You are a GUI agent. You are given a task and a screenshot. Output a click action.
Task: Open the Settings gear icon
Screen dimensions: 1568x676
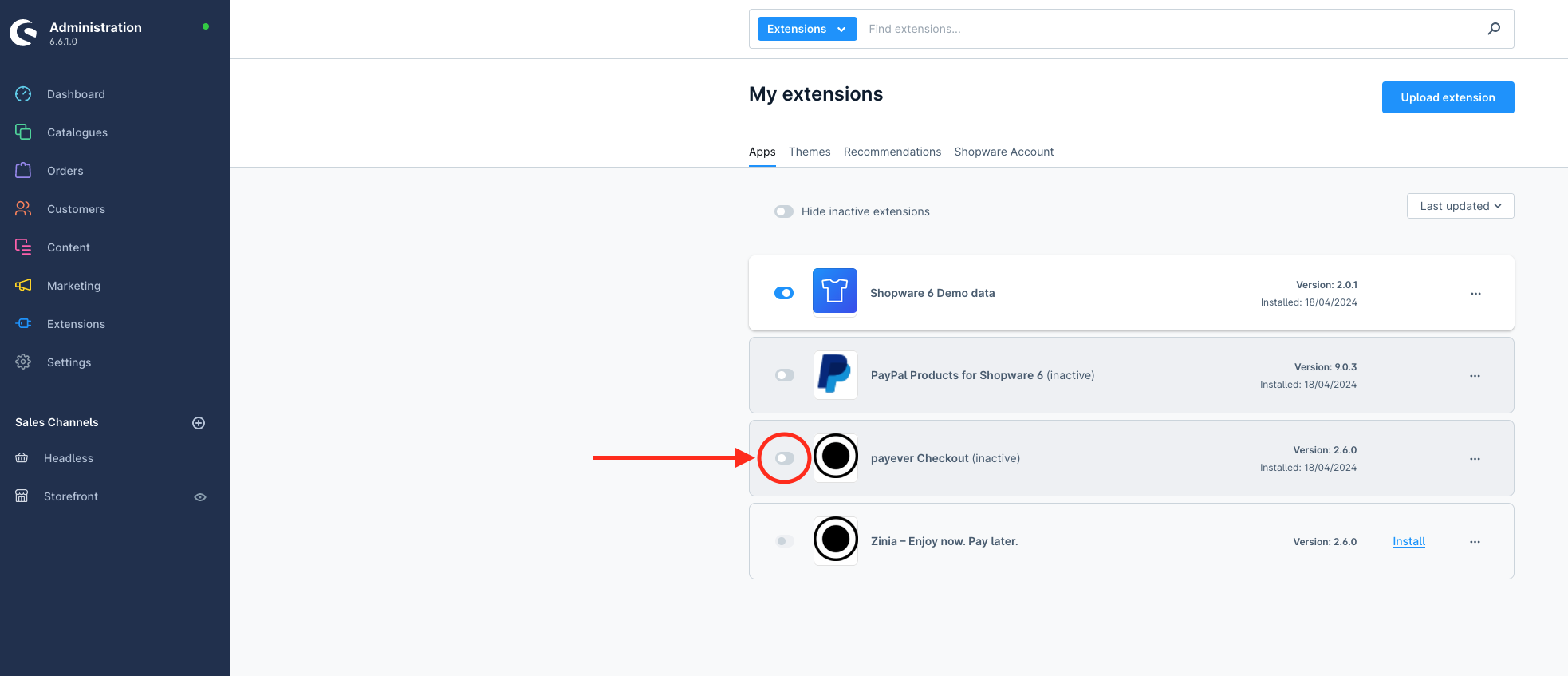[23, 362]
